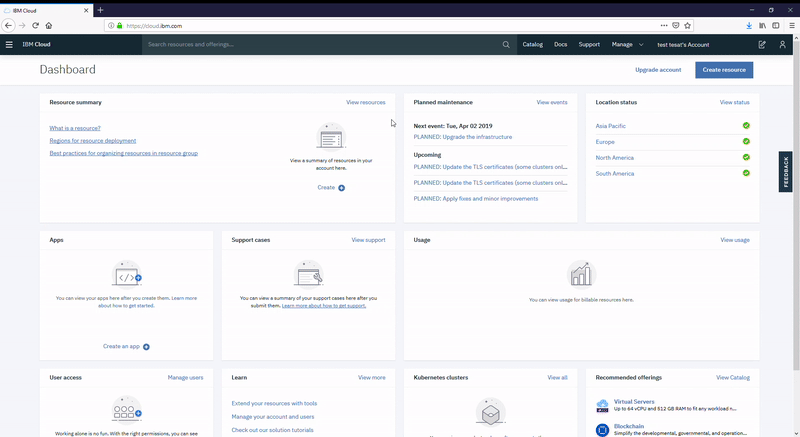This screenshot has width=800, height=437.
Task: Click browser forward arrow
Action: (x=22, y=25)
